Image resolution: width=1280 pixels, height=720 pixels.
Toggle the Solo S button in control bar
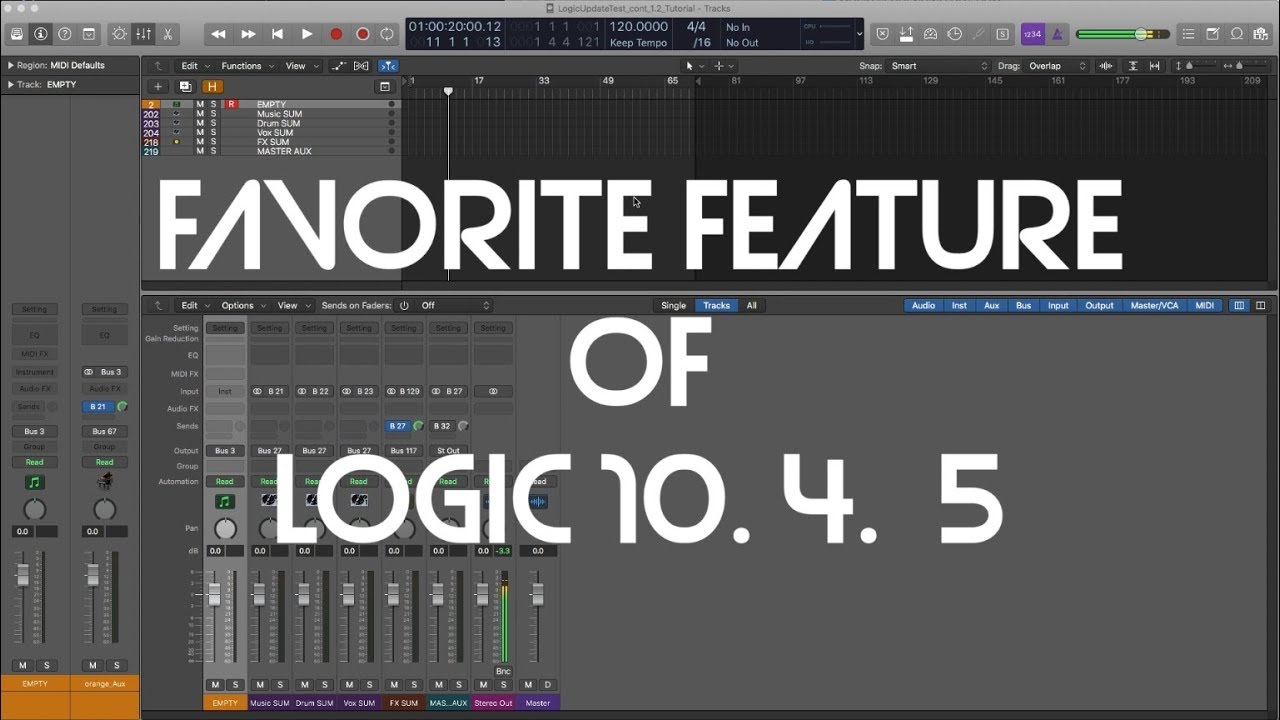(1001, 34)
